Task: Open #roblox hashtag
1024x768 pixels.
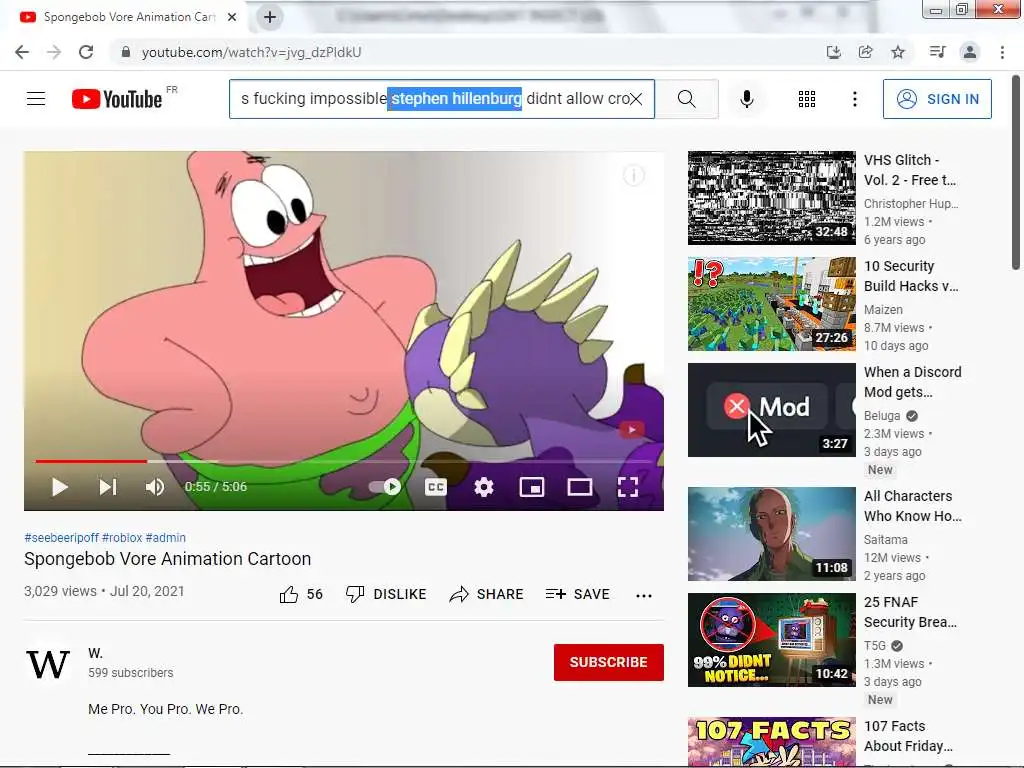Action: [x=122, y=537]
